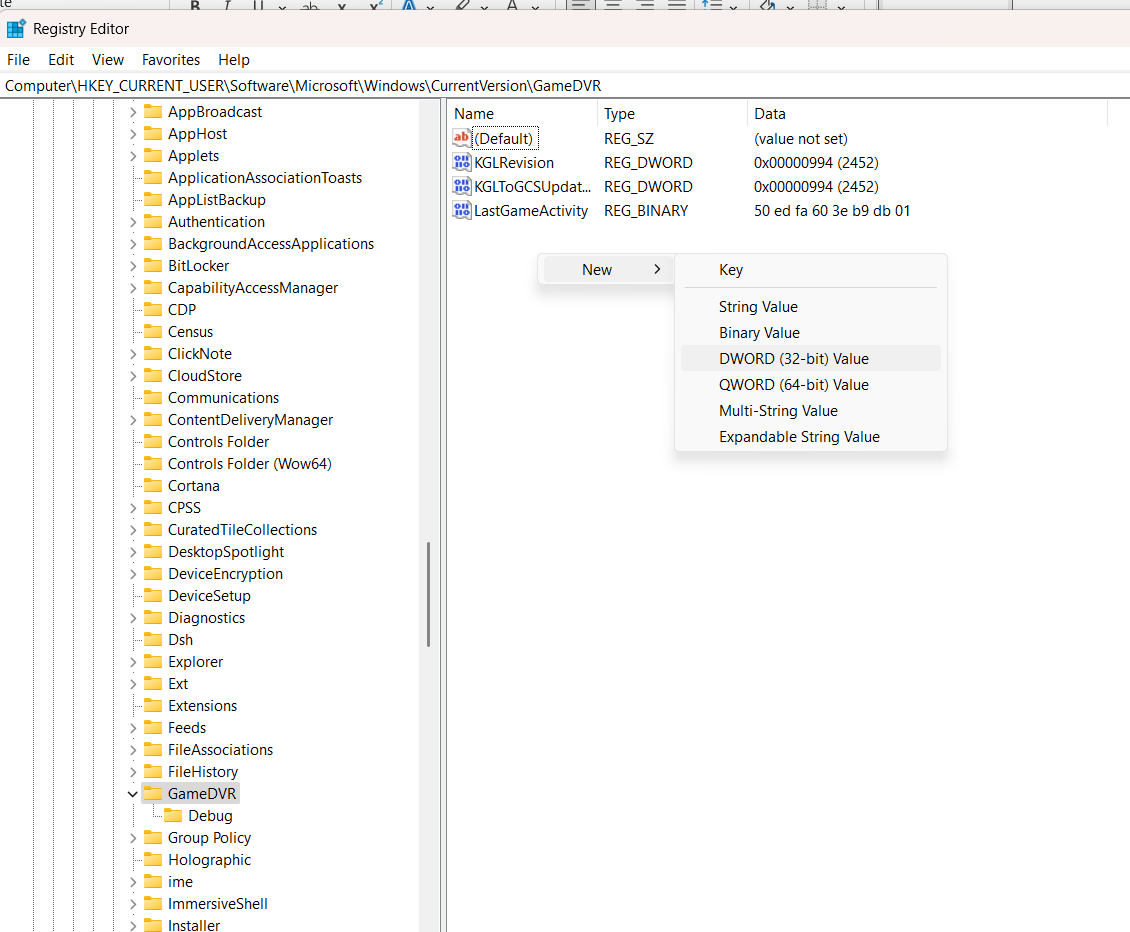Click the REG_BINARY type cell
1130x932 pixels.
coord(646,210)
